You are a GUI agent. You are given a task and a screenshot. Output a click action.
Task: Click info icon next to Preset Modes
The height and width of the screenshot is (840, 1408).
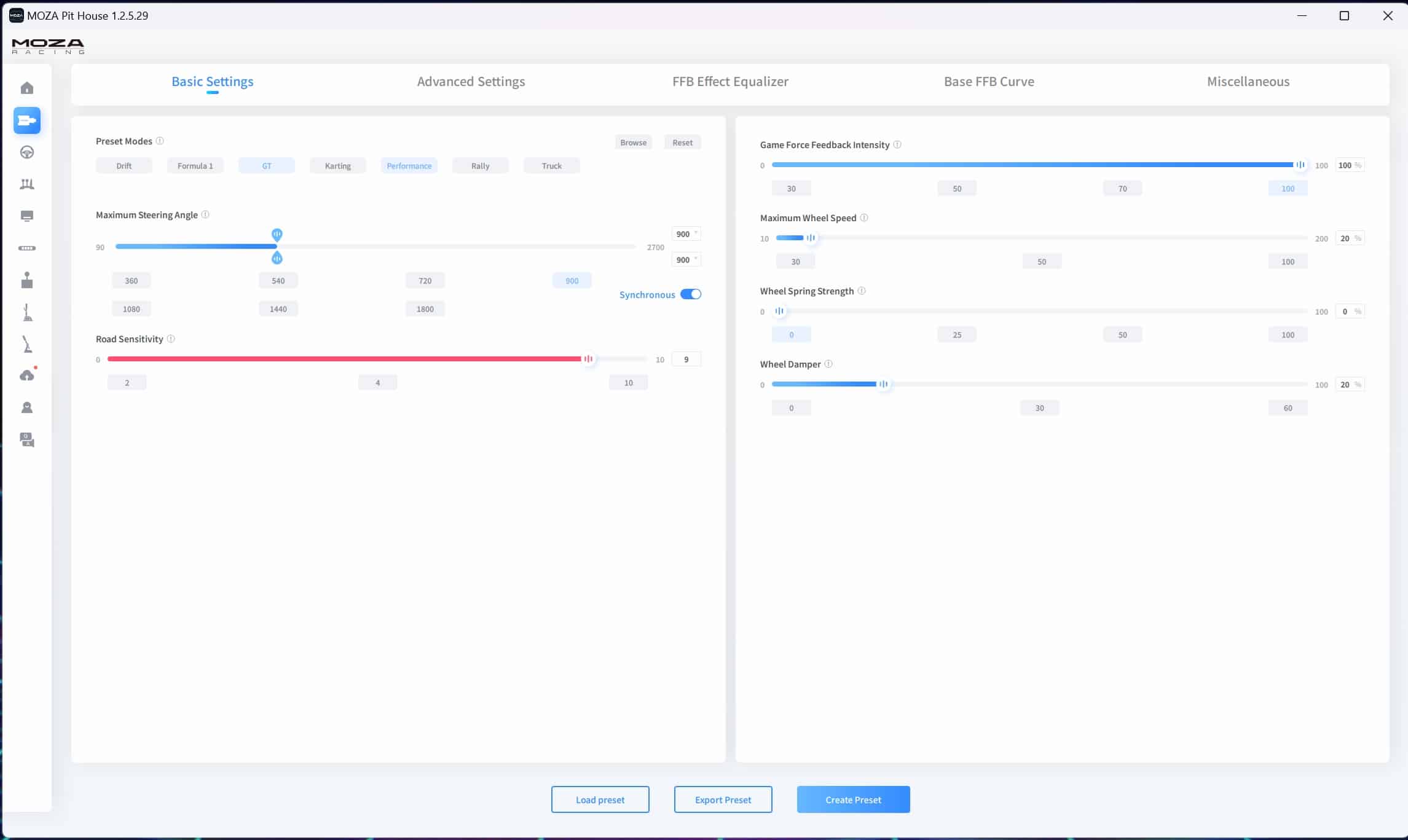click(x=160, y=141)
